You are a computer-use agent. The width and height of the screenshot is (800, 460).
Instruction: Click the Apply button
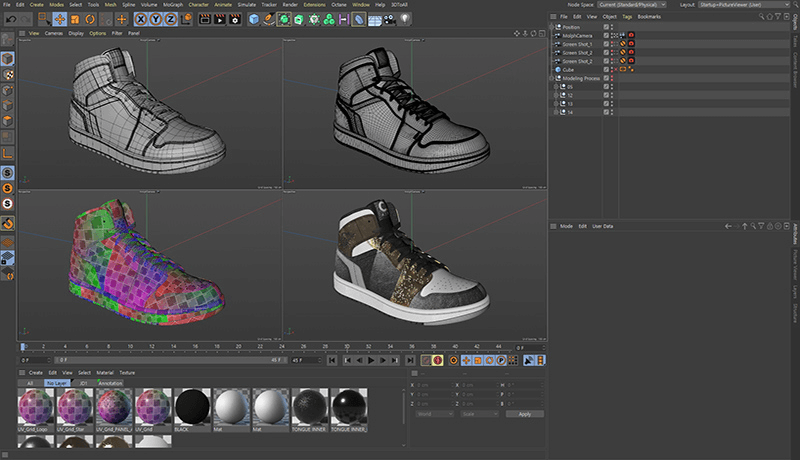[x=524, y=414]
